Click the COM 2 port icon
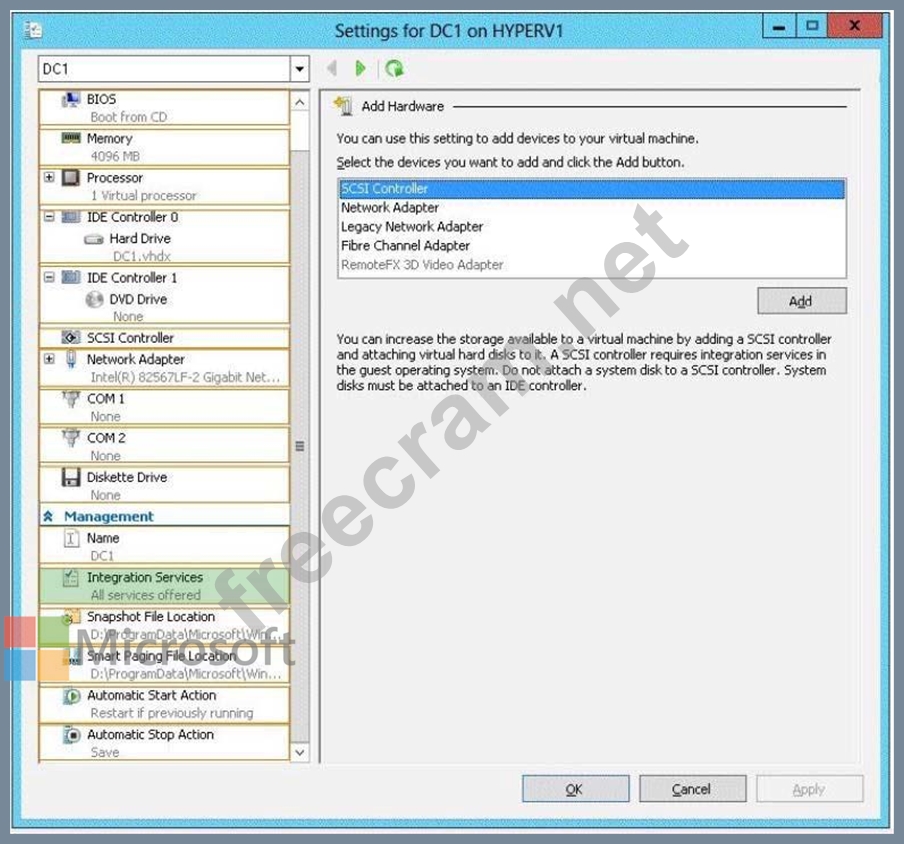Image resolution: width=904 pixels, height=844 pixels. [71, 438]
